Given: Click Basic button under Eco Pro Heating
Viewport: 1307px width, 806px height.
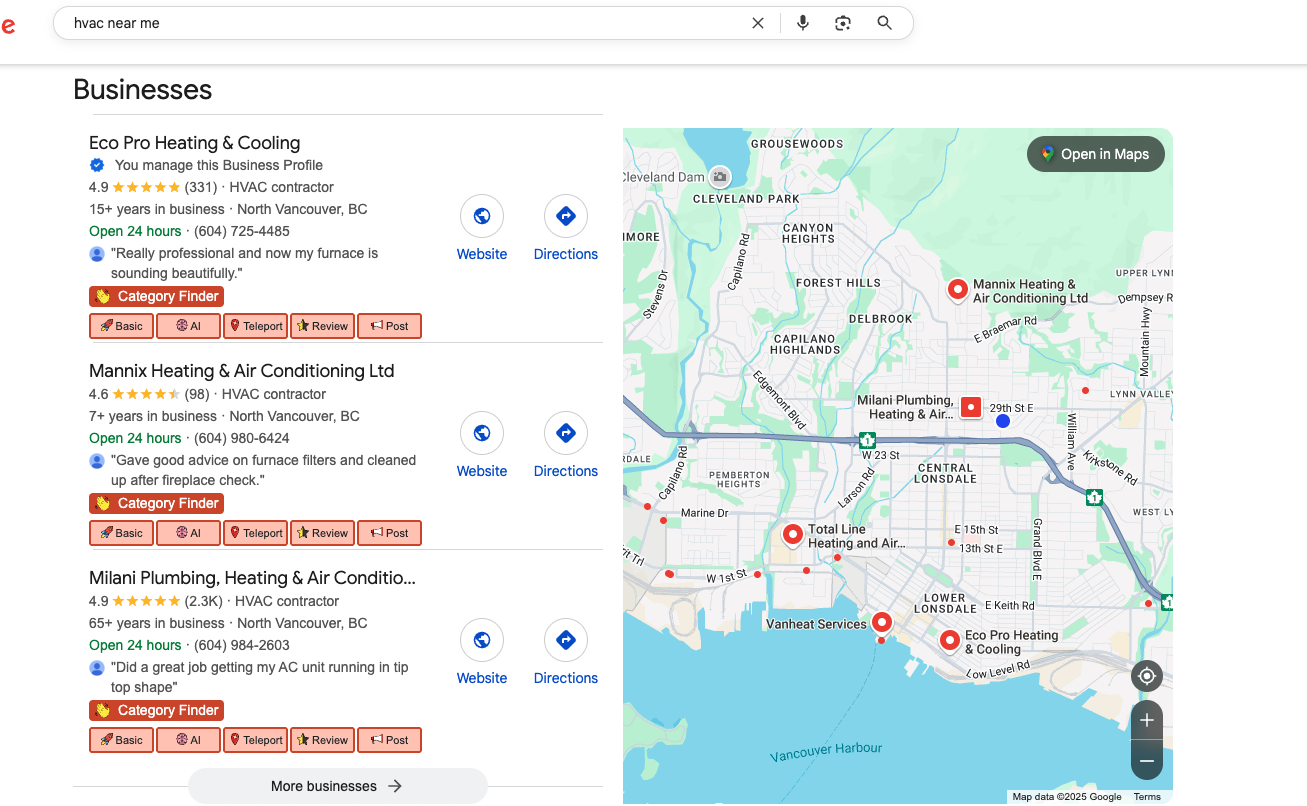Looking at the screenshot, I should tap(121, 326).
